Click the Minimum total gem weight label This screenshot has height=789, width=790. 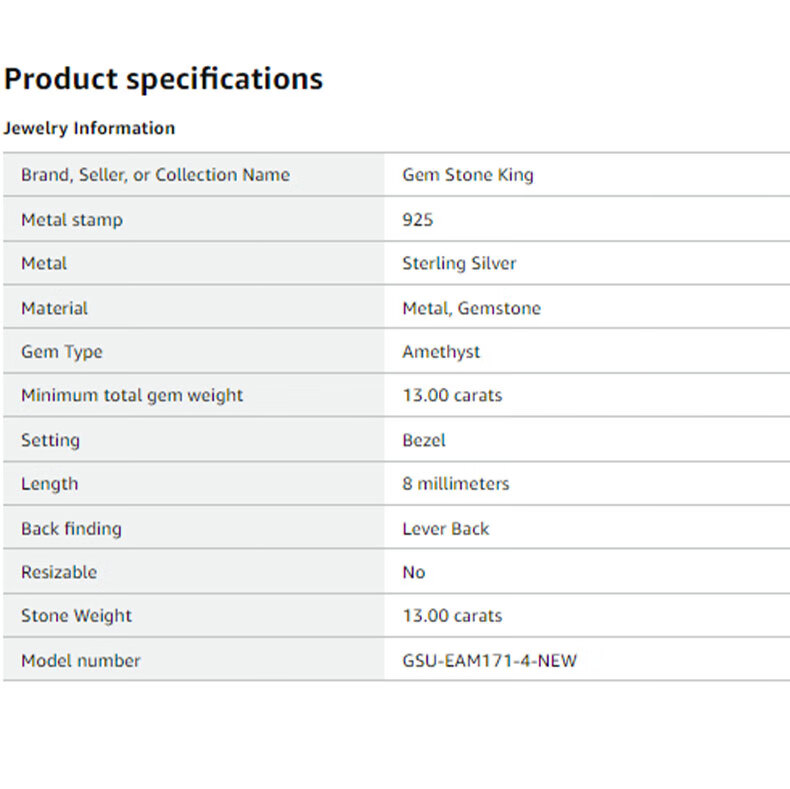132,396
